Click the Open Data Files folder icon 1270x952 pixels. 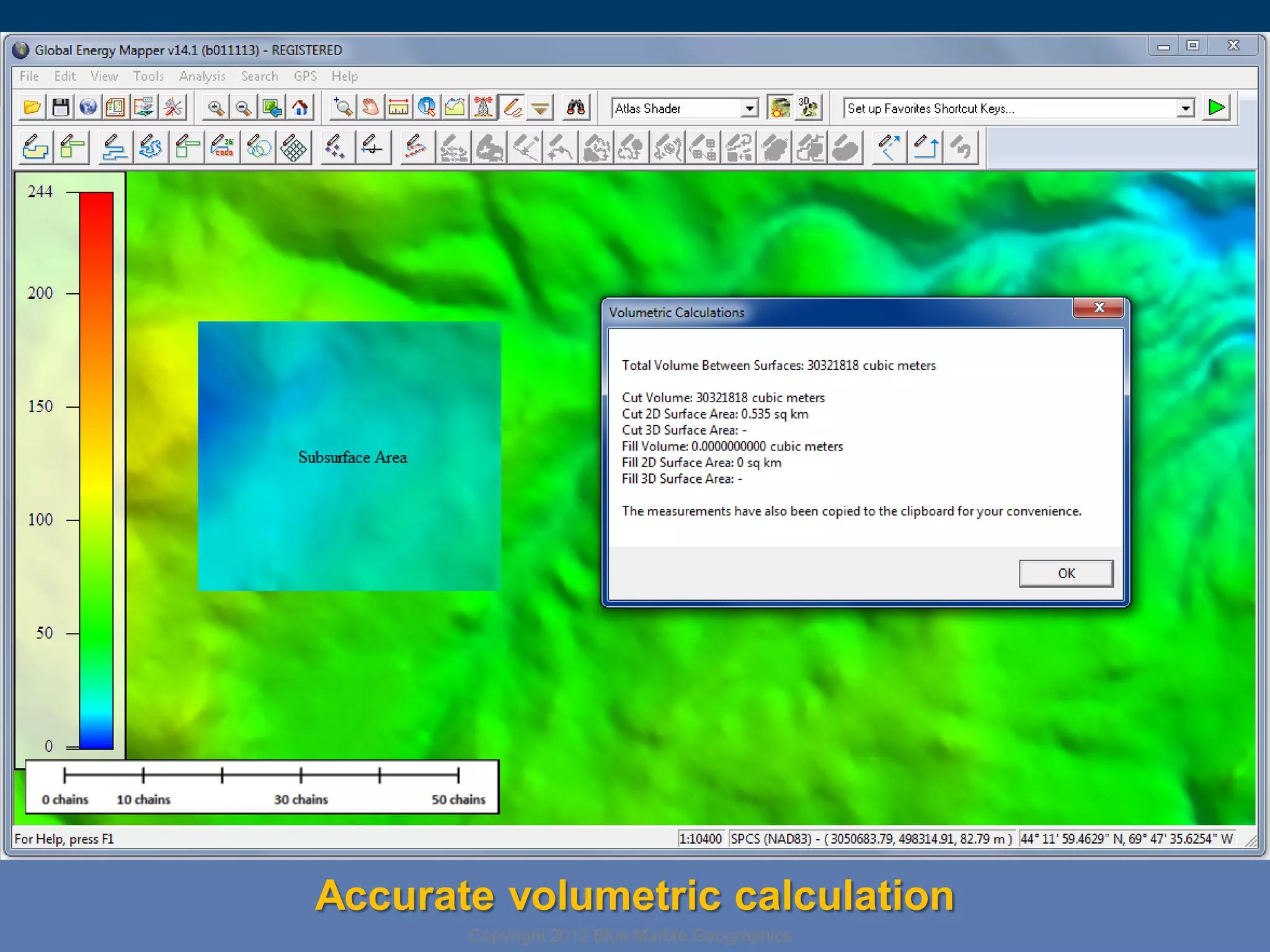(x=32, y=108)
